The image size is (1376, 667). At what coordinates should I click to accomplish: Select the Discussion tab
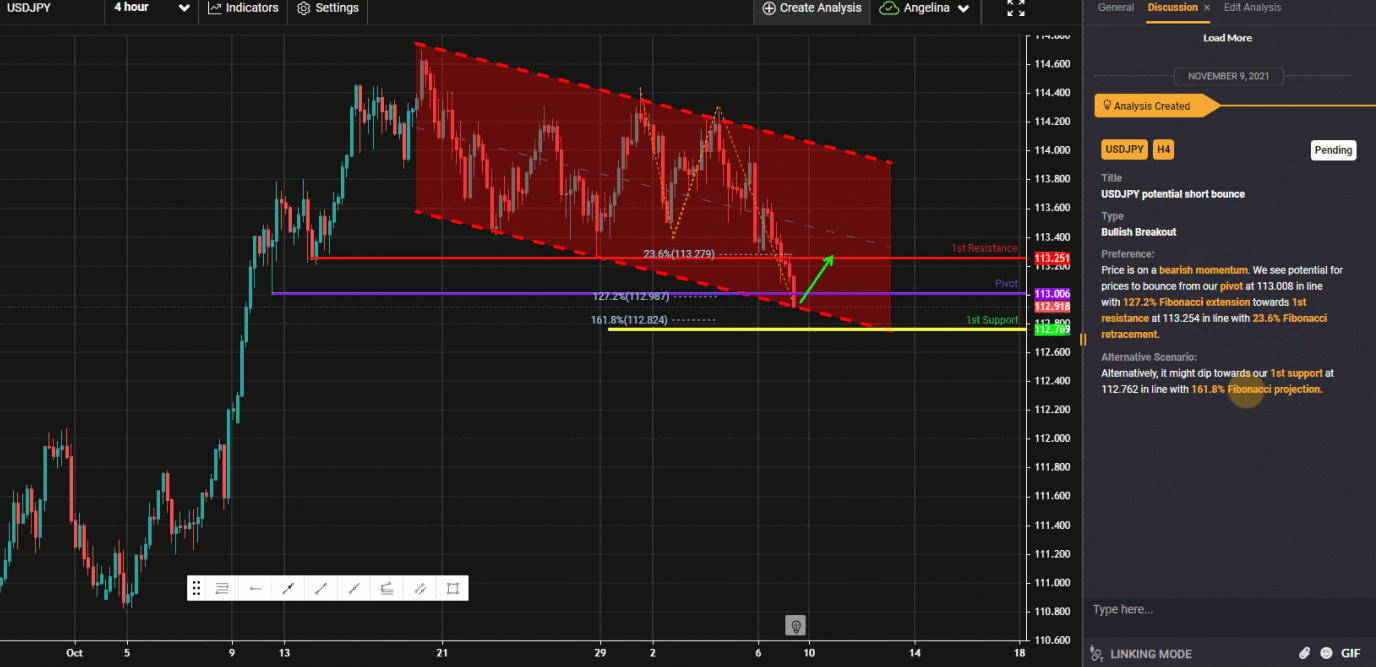point(1172,7)
